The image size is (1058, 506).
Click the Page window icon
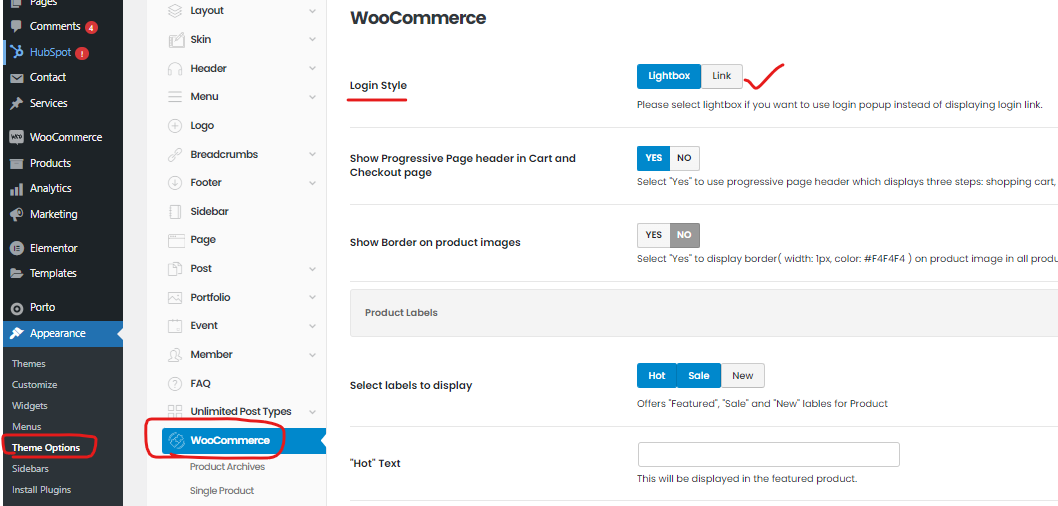pyautogui.click(x=175, y=240)
